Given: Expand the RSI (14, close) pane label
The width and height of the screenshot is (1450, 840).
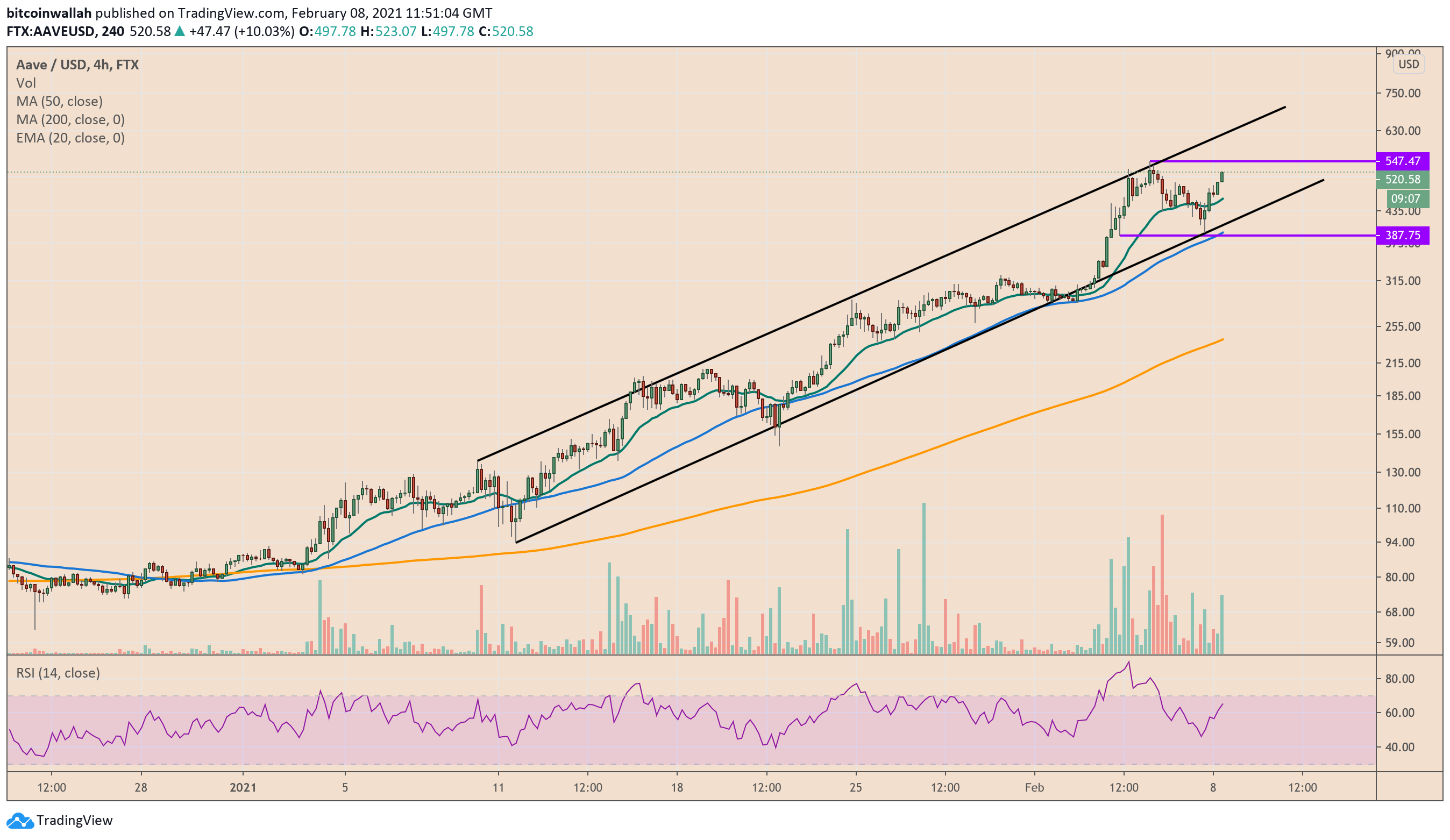Looking at the screenshot, I should (x=58, y=673).
